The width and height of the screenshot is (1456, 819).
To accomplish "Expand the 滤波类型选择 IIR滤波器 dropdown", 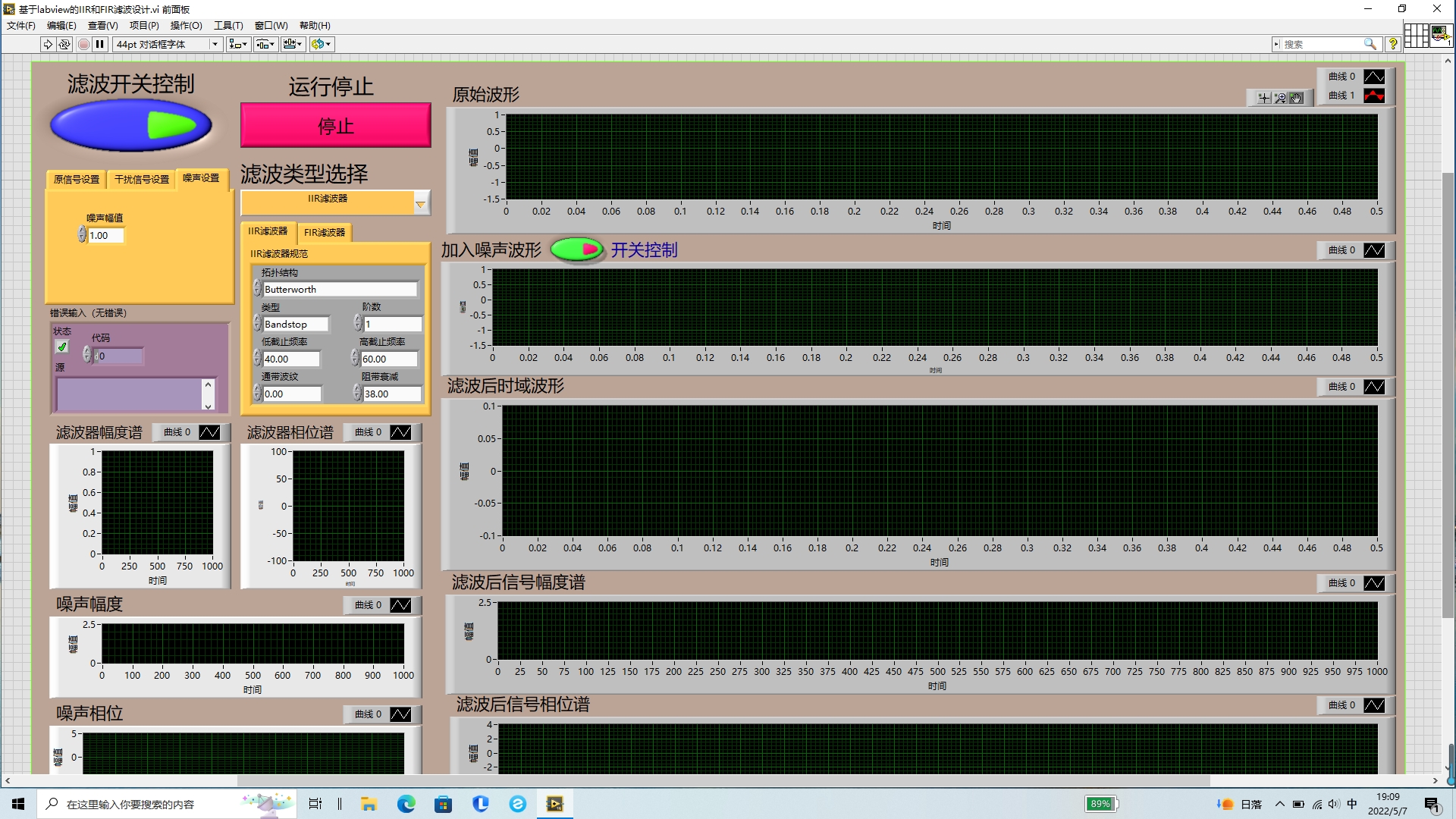I will click(x=420, y=203).
